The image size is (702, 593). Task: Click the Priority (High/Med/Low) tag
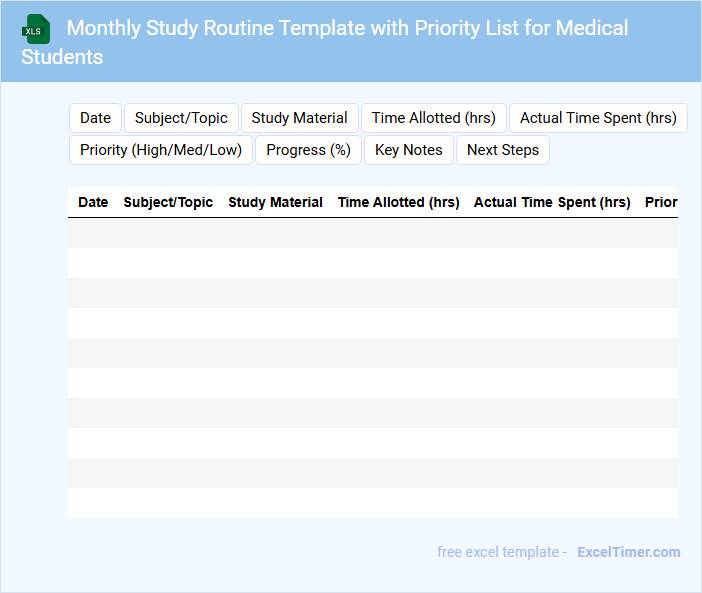pyautogui.click(x=161, y=150)
